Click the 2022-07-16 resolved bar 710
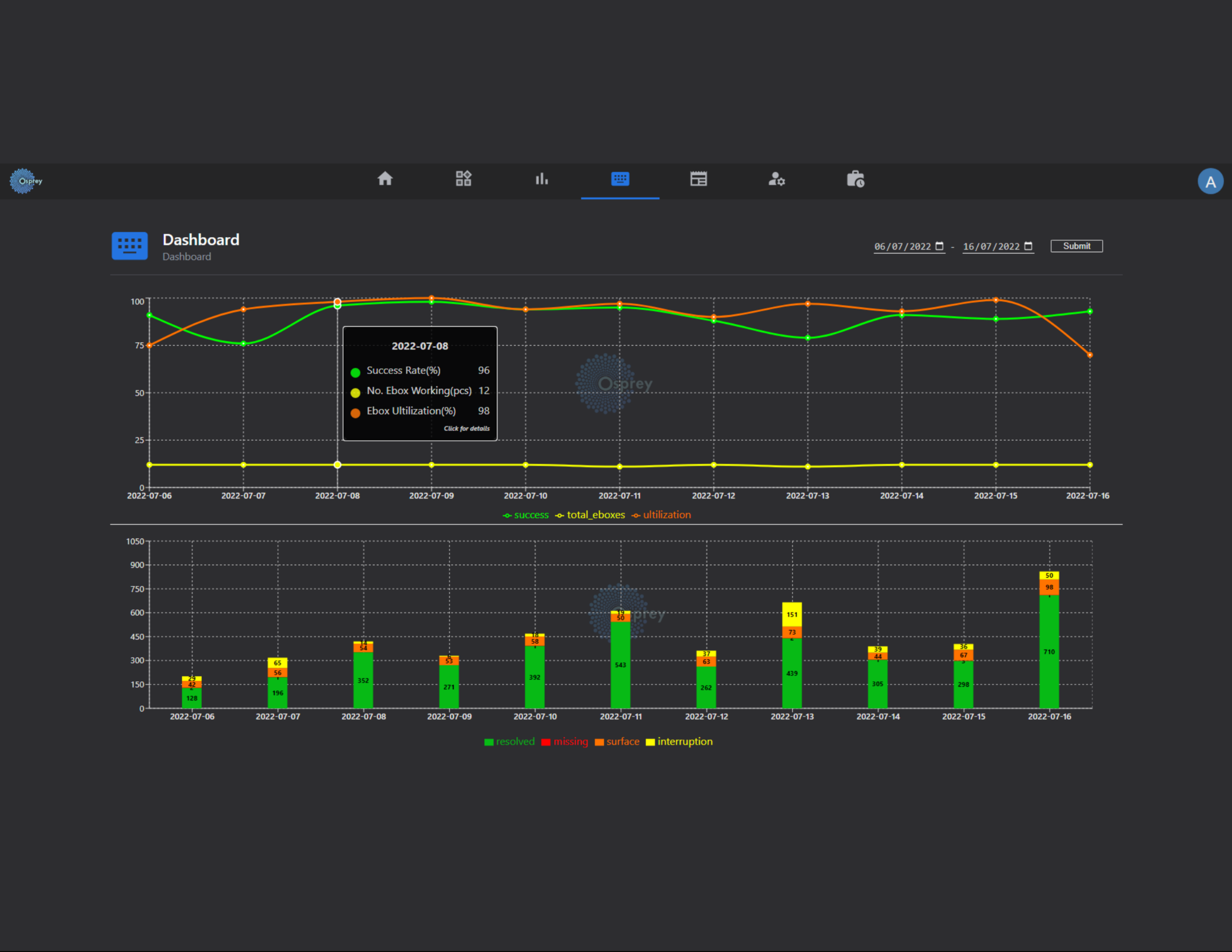The height and width of the screenshot is (952, 1232). [x=1049, y=651]
